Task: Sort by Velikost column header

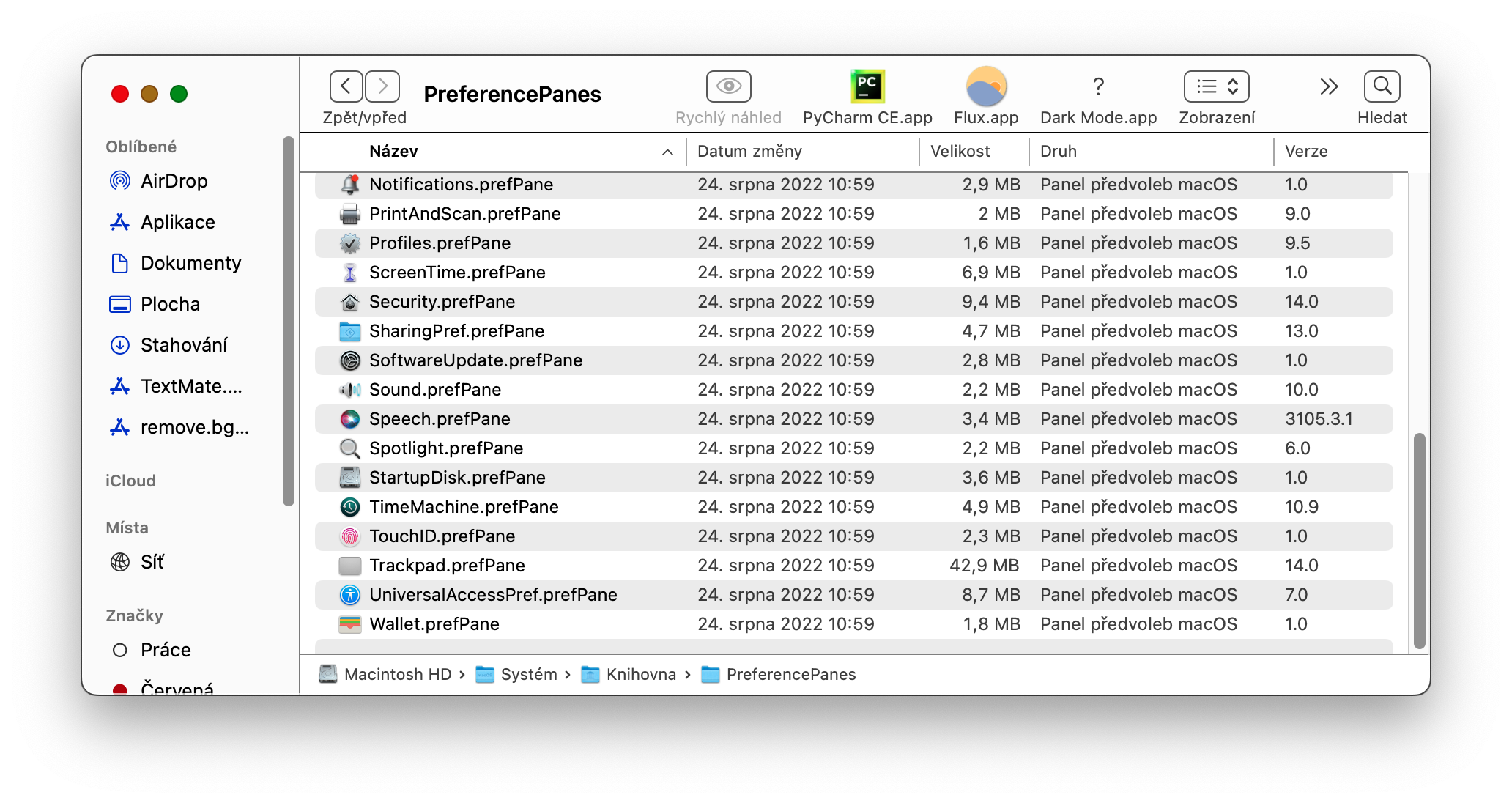Action: [960, 152]
